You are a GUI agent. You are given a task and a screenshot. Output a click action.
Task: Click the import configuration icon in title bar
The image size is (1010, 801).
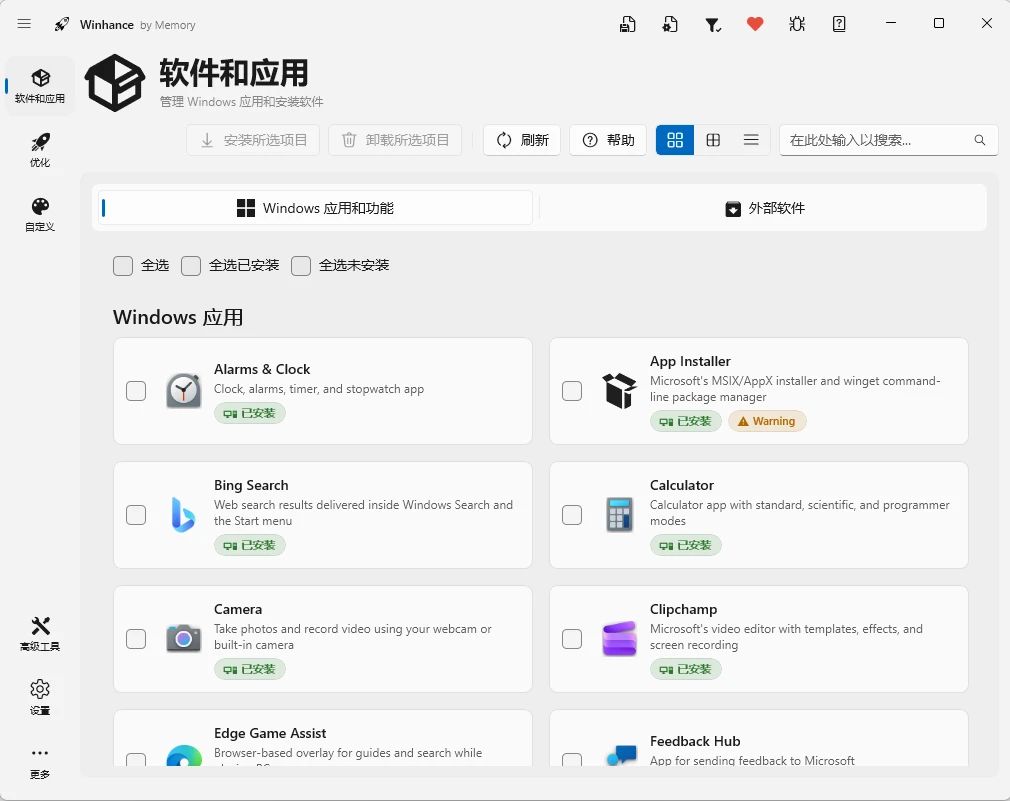670,24
